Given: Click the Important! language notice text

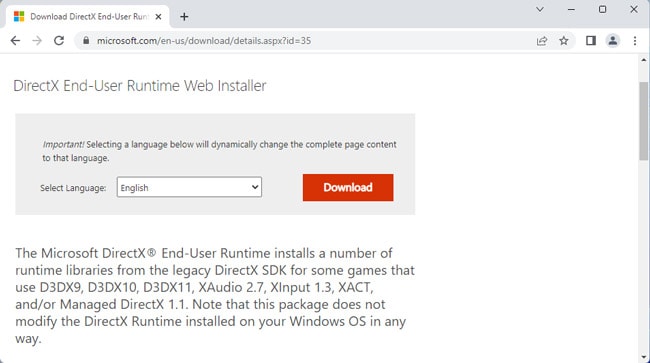Looking at the screenshot, I should click(x=219, y=151).
